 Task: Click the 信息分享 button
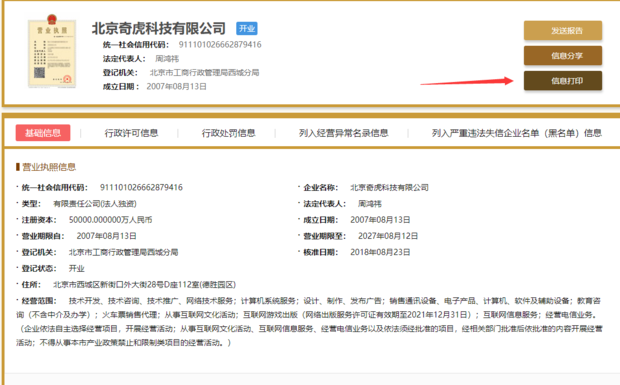(x=563, y=56)
